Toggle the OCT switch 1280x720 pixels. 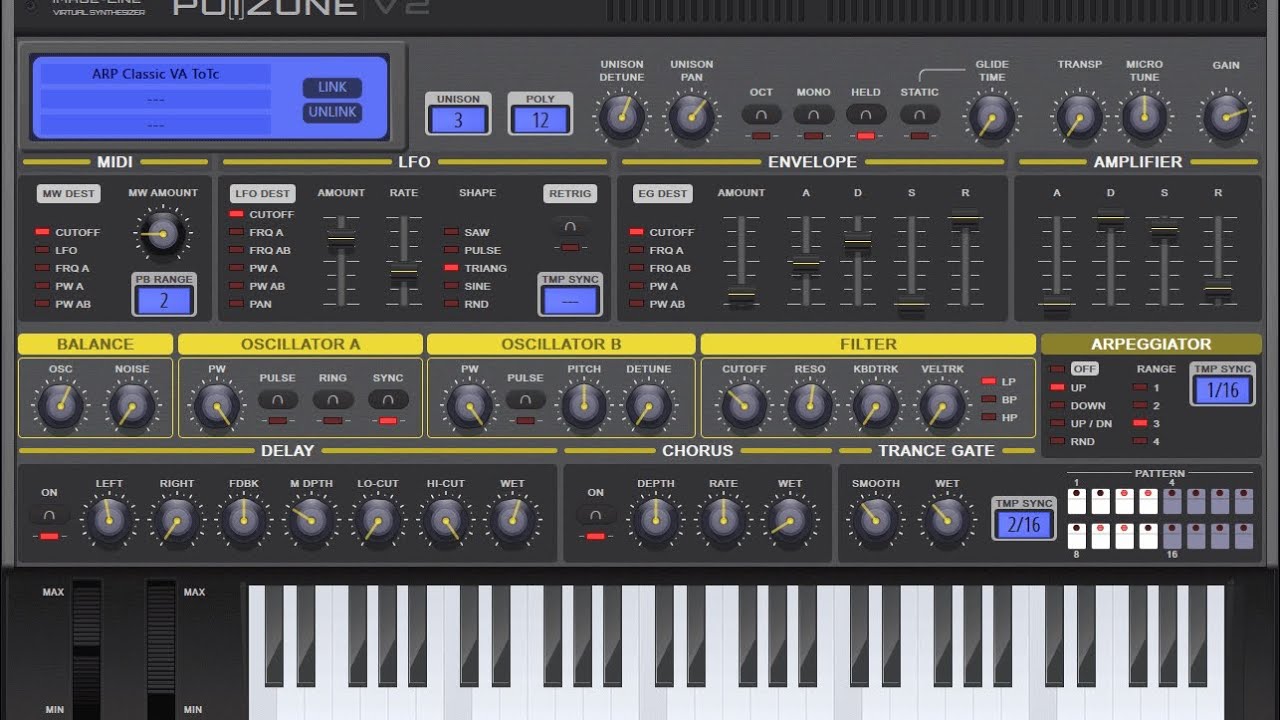[762, 115]
